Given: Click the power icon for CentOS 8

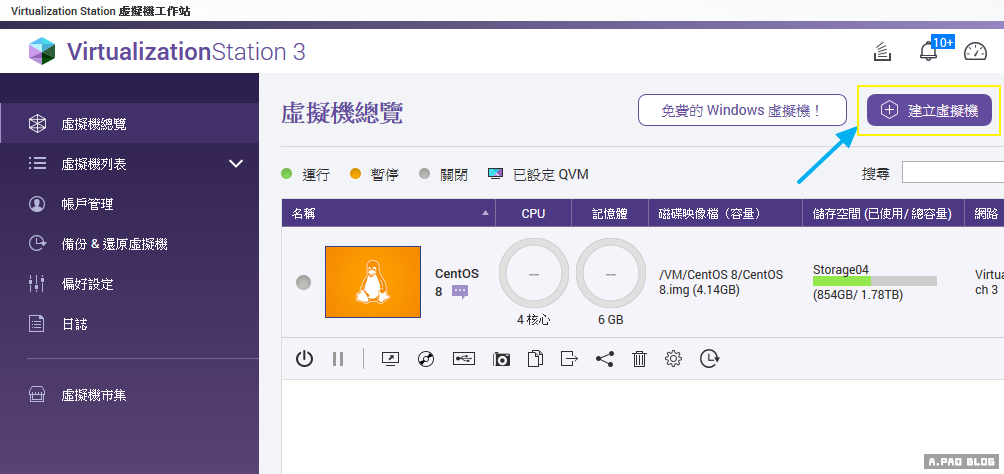Looking at the screenshot, I should pyautogui.click(x=304, y=358).
